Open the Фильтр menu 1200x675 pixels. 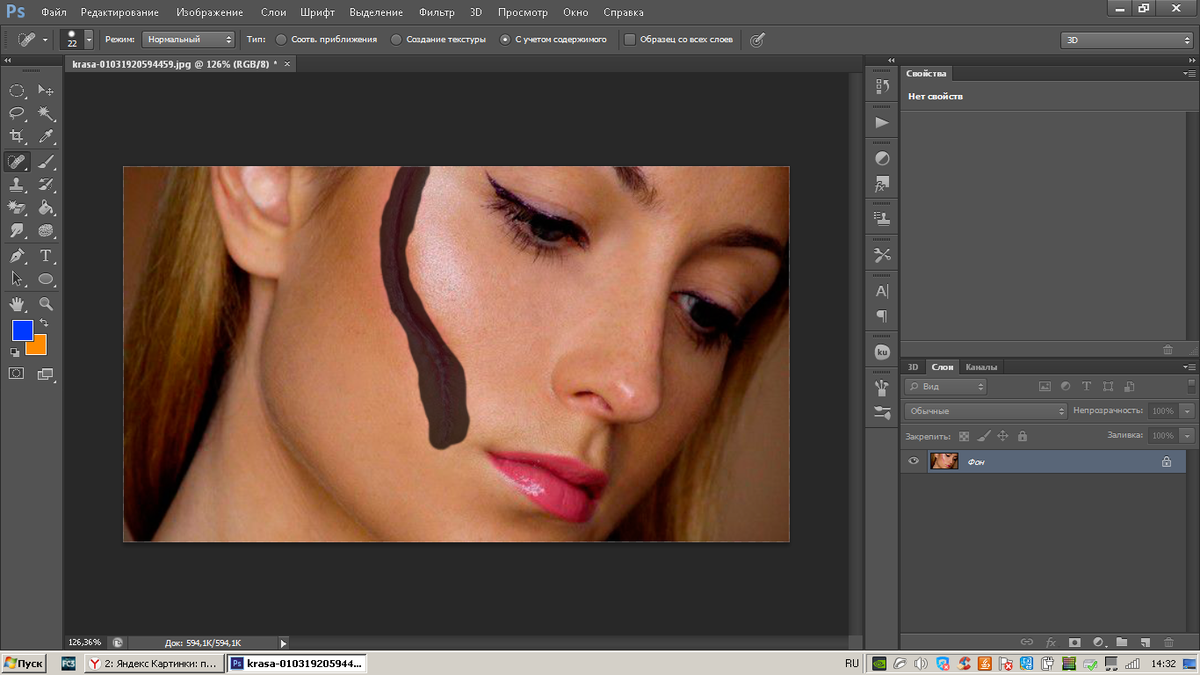click(x=436, y=13)
